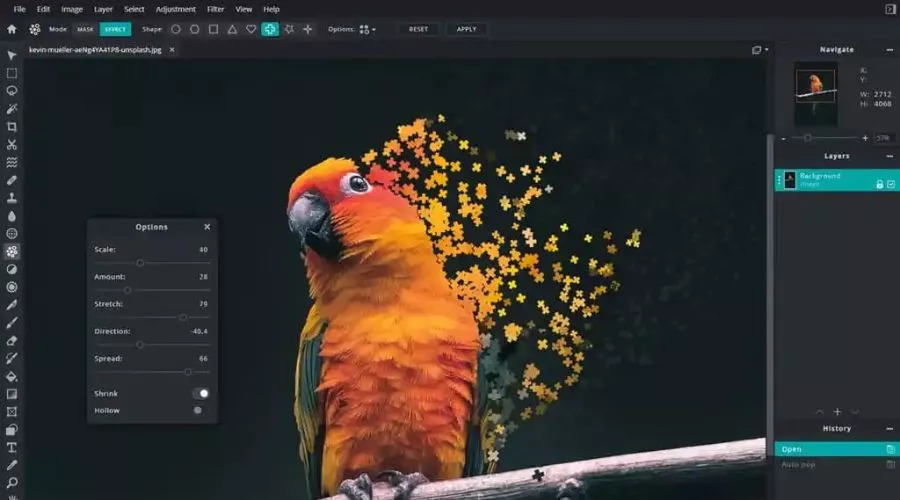The height and width of the screenshot is (500, 900).
Task: Select the Gradient tool
Action: pyautogui.click(x=11, y=394)
